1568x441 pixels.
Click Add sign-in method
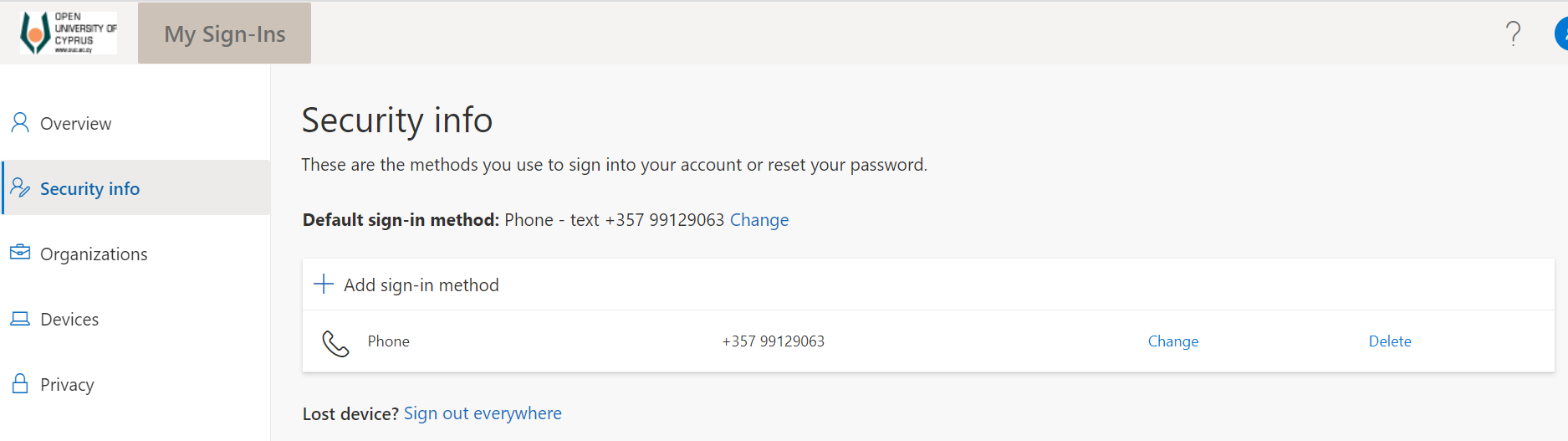pos(421,285)
